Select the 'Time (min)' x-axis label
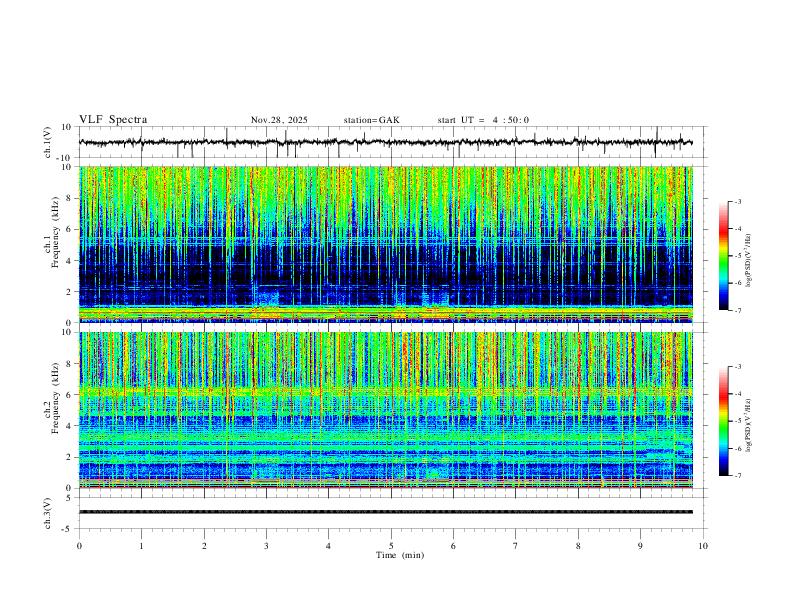 coord(400,555)
